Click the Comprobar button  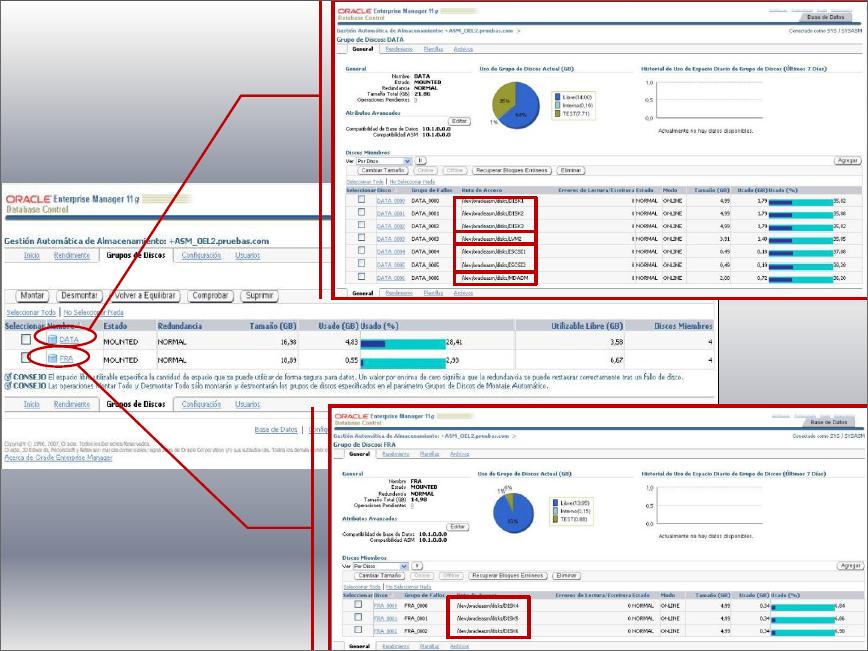pos(210,296)
